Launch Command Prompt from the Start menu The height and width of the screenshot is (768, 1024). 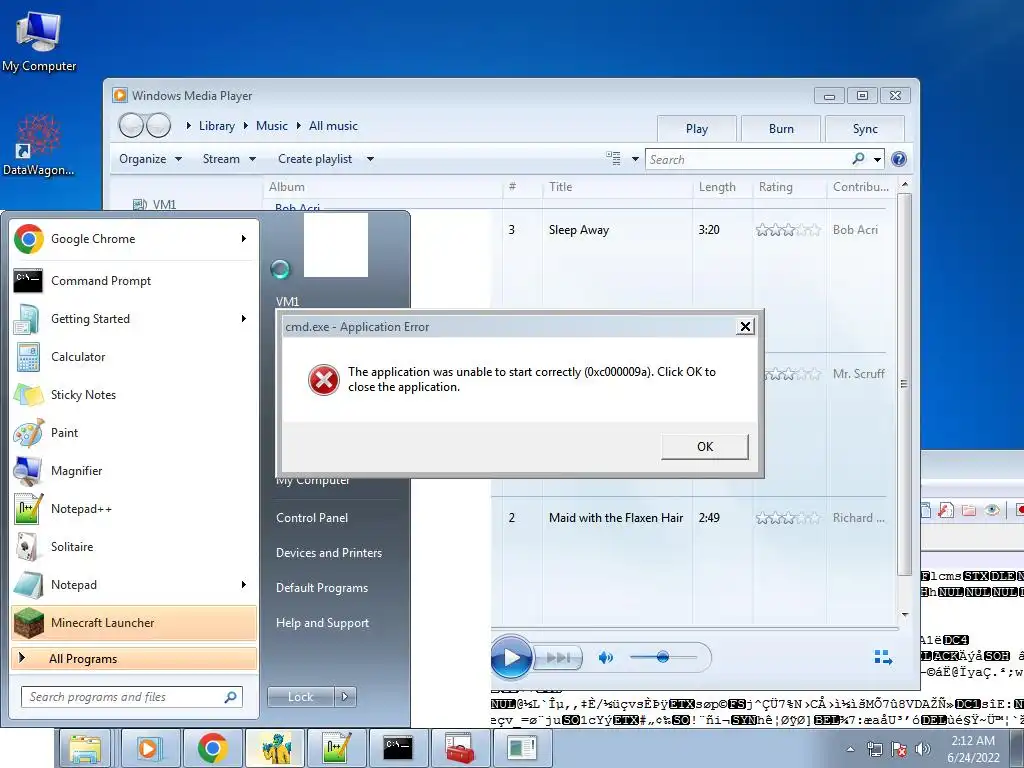(133, 281)
